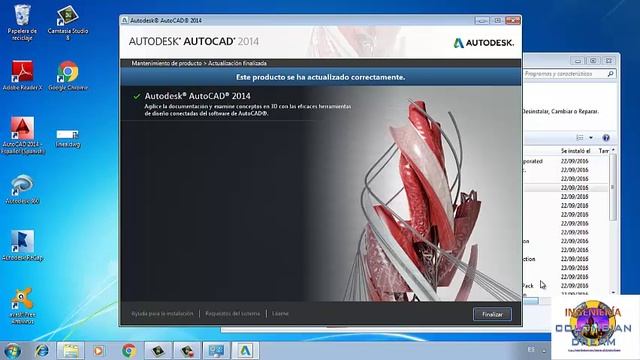Select the Camtasia Studio 8 desktop shortcut
Image resolution: width=640 pixels, height=360 pixels.
[x=68, y=22]
